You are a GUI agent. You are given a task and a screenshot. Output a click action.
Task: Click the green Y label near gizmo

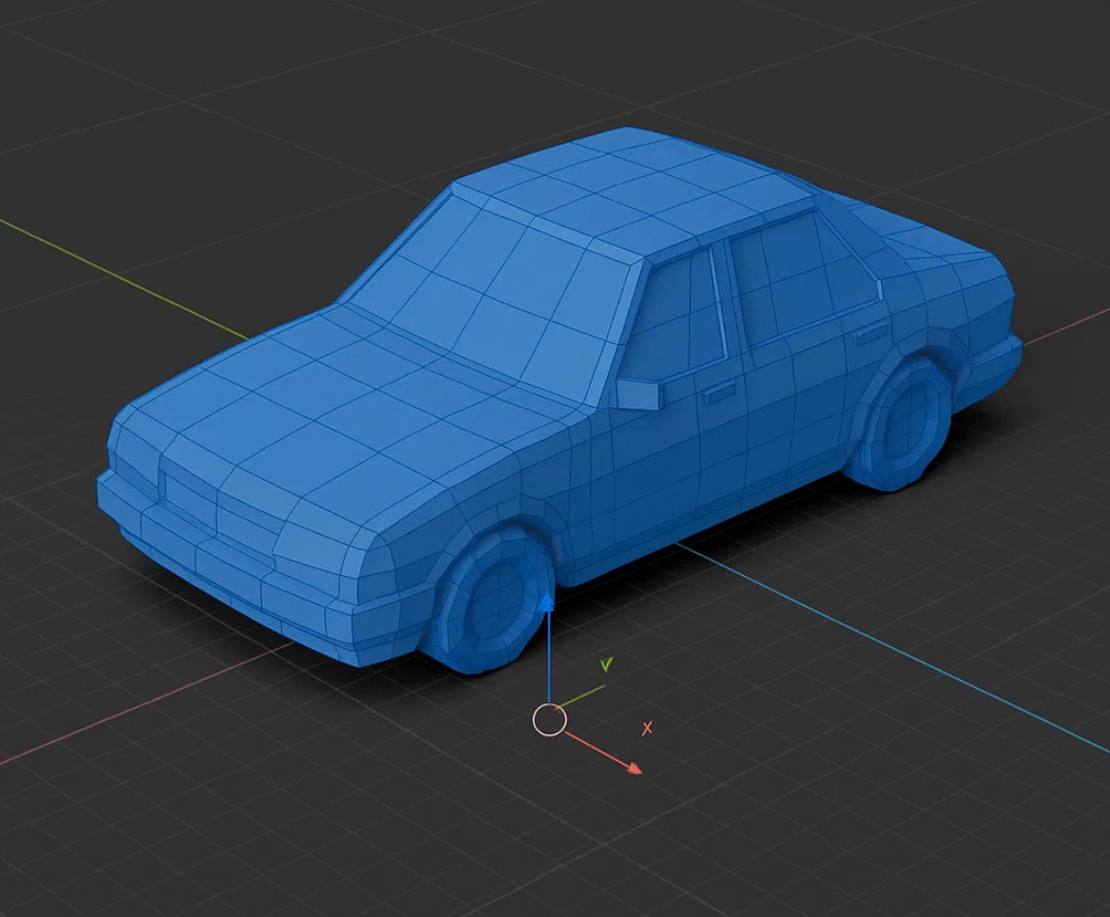pyautogui.click(x=606, y=664)
